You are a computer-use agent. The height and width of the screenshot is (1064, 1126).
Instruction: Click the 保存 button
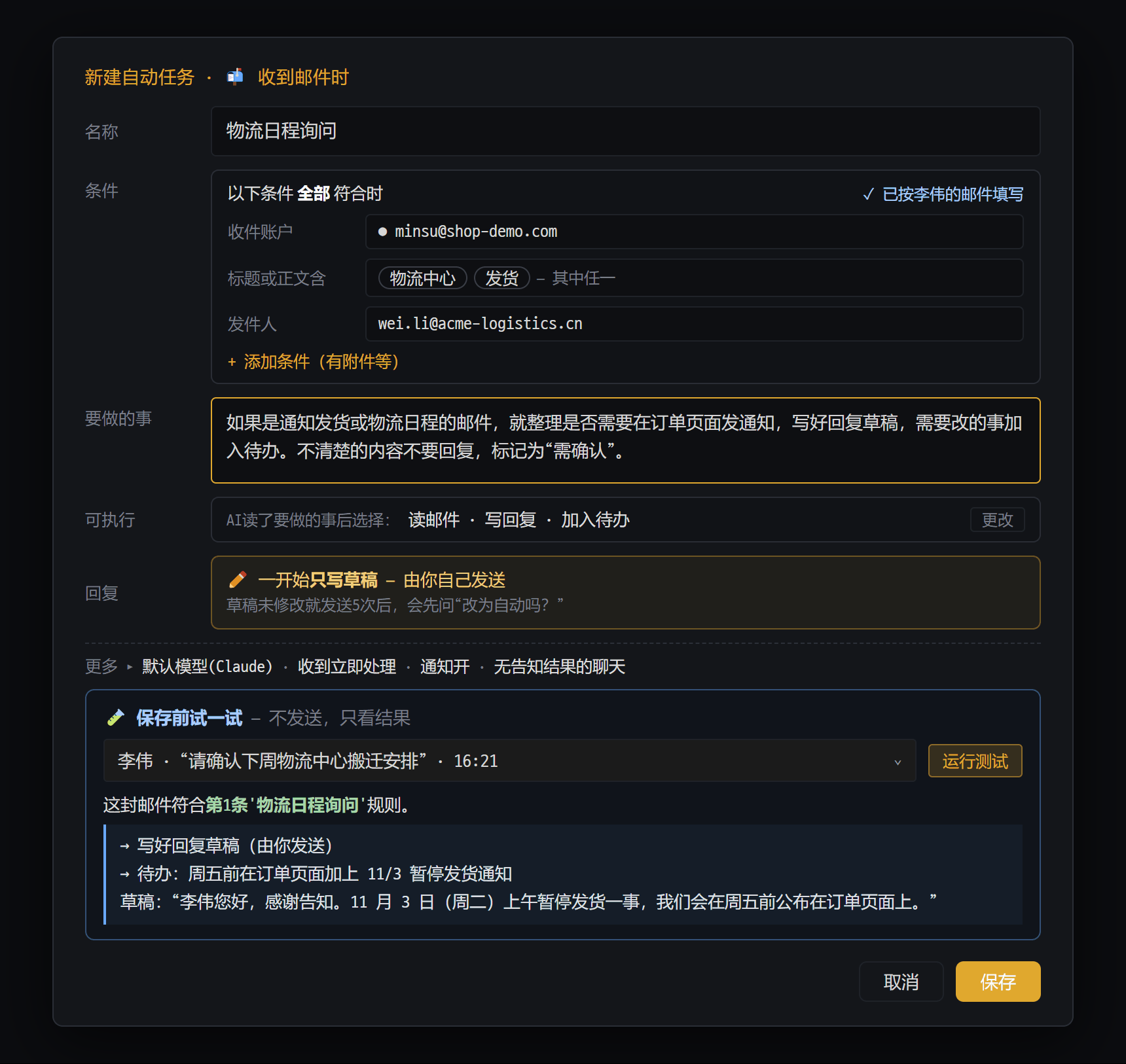coord(998,982)
